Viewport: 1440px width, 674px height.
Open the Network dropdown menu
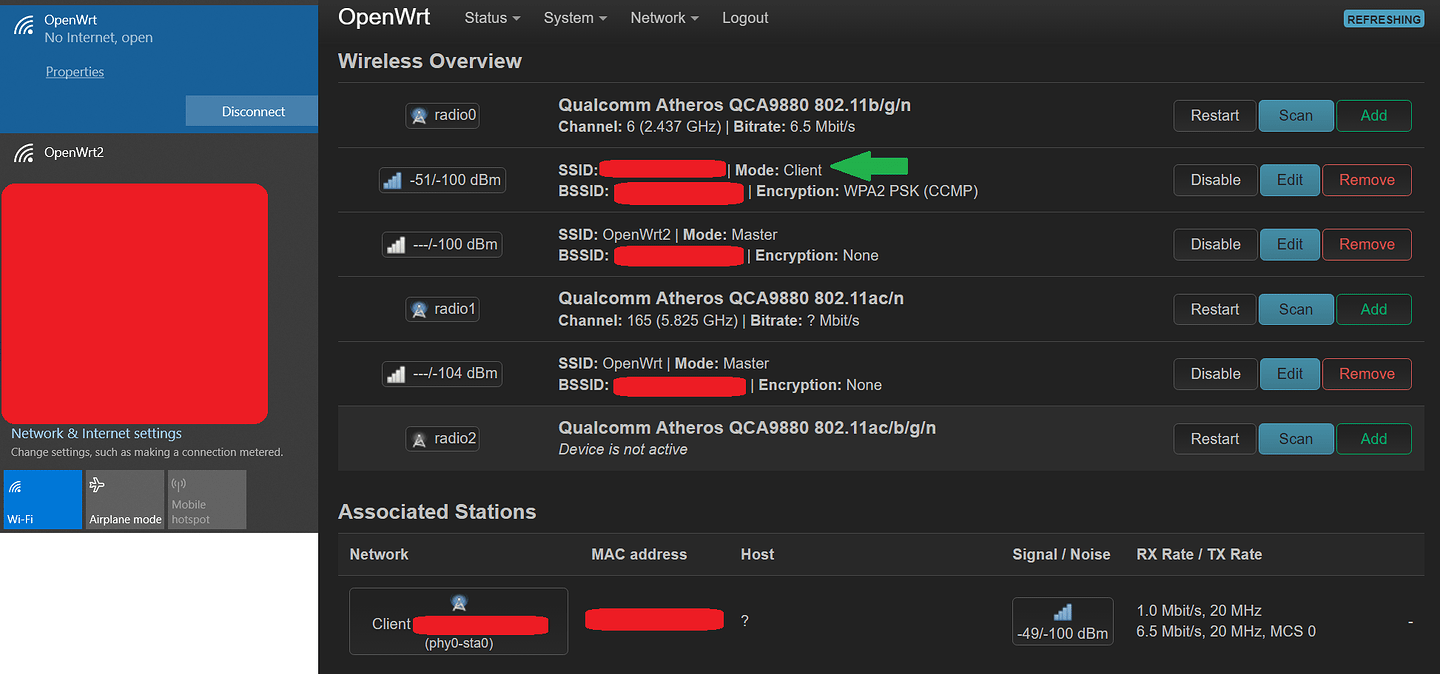click(664, 18)
